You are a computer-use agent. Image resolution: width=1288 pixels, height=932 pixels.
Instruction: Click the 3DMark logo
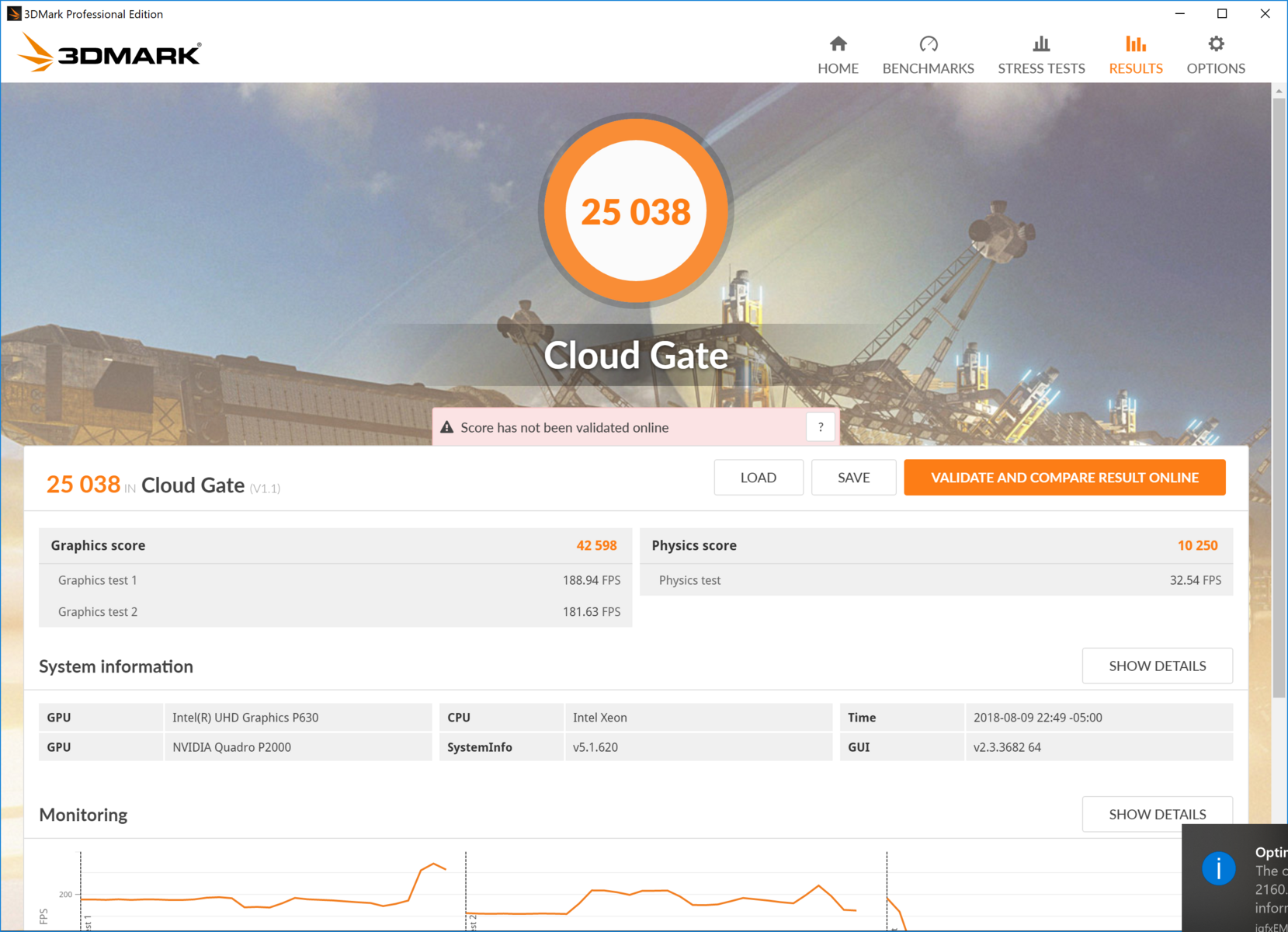click(x=109, y=53)
